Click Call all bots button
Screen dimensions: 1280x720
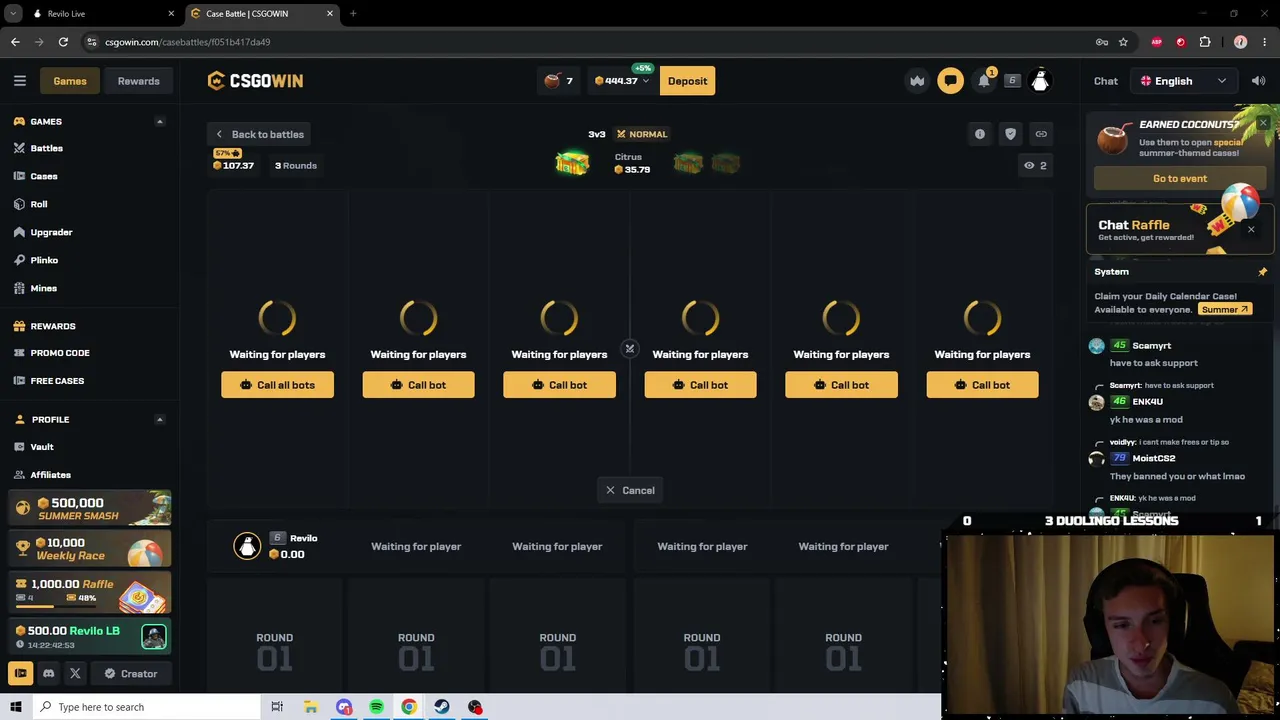pos(277,385)
